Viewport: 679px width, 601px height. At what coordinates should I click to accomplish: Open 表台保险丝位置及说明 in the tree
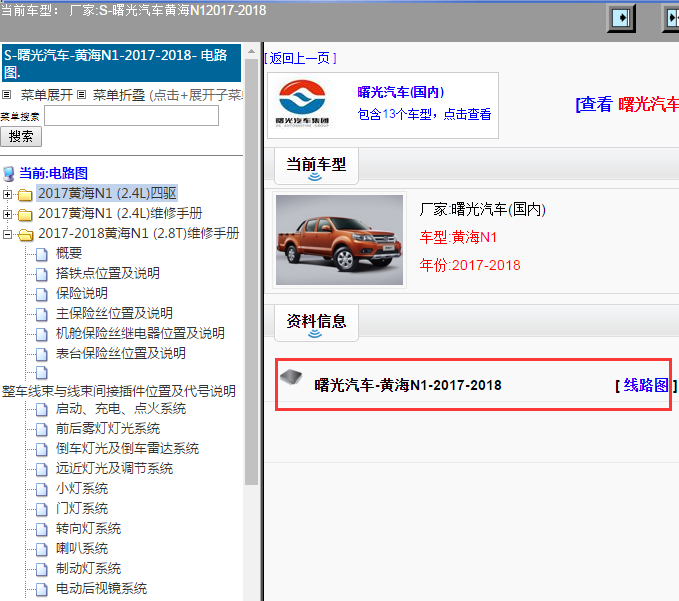point(120,353)
